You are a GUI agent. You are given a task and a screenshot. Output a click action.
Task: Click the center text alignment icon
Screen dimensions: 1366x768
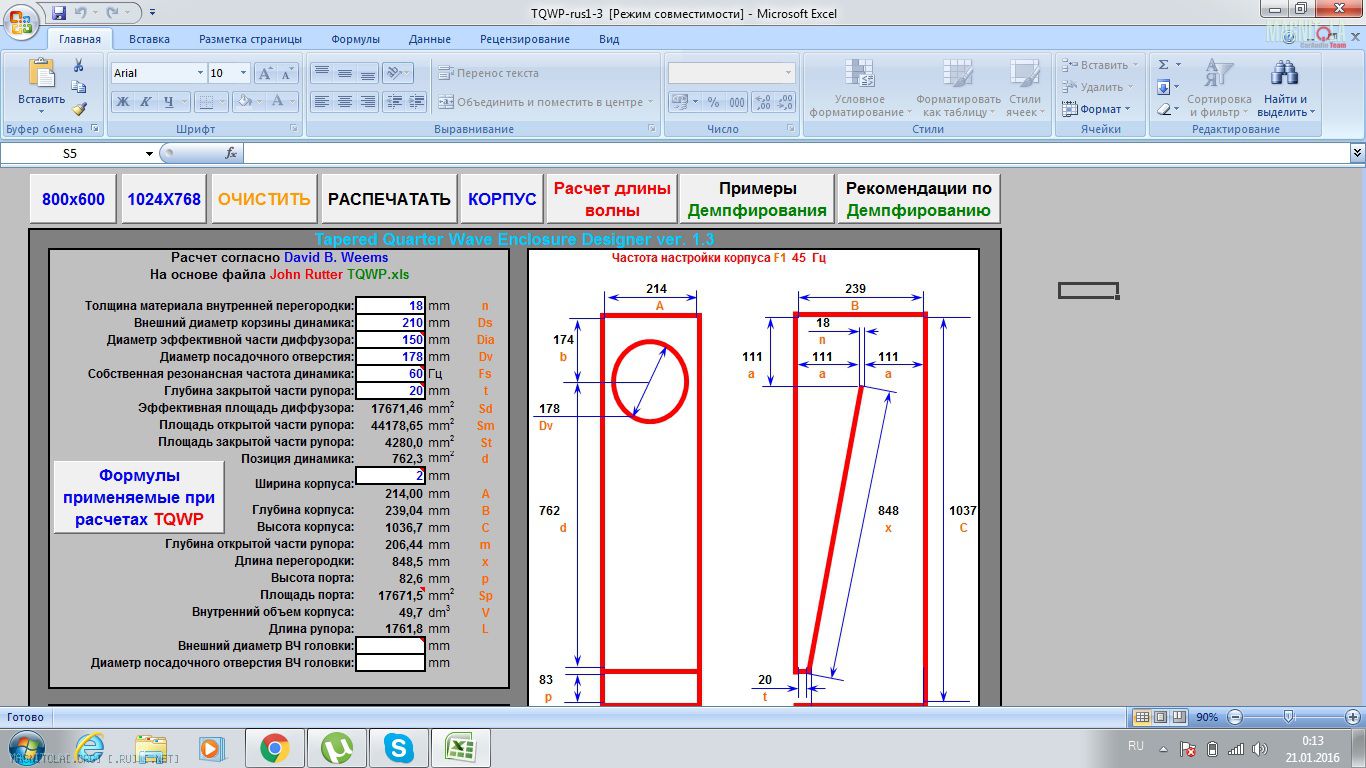[x=344, y=102]
